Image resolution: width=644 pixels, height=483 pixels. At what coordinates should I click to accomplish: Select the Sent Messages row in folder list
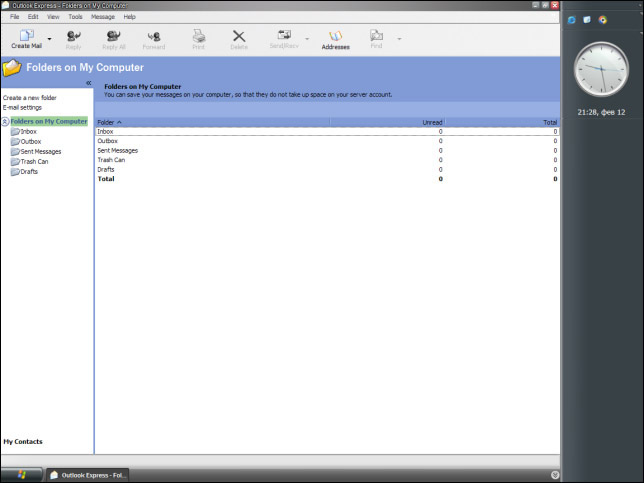327,151
